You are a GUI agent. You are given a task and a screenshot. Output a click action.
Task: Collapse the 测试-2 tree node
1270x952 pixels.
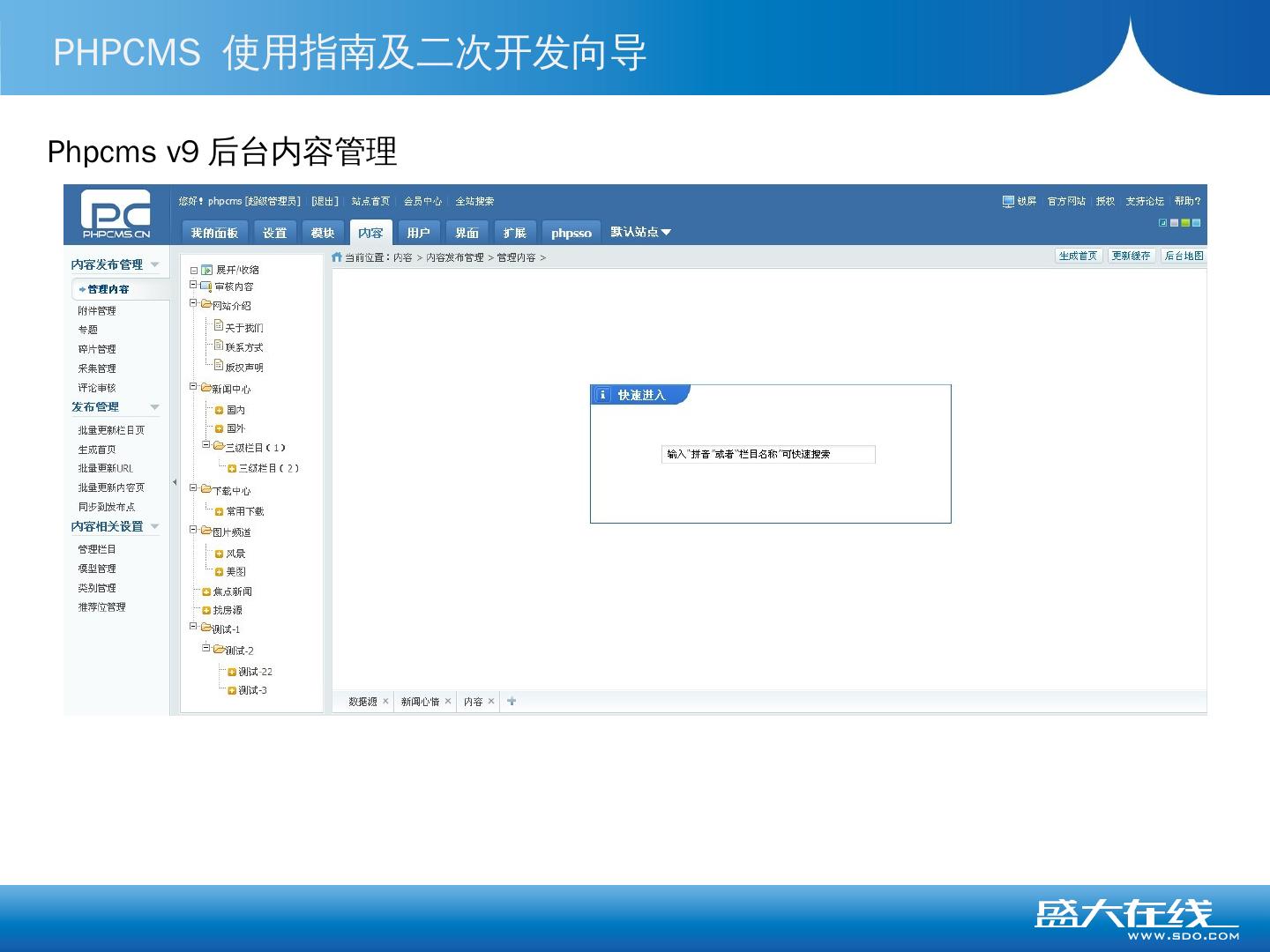tap(206, 648)
